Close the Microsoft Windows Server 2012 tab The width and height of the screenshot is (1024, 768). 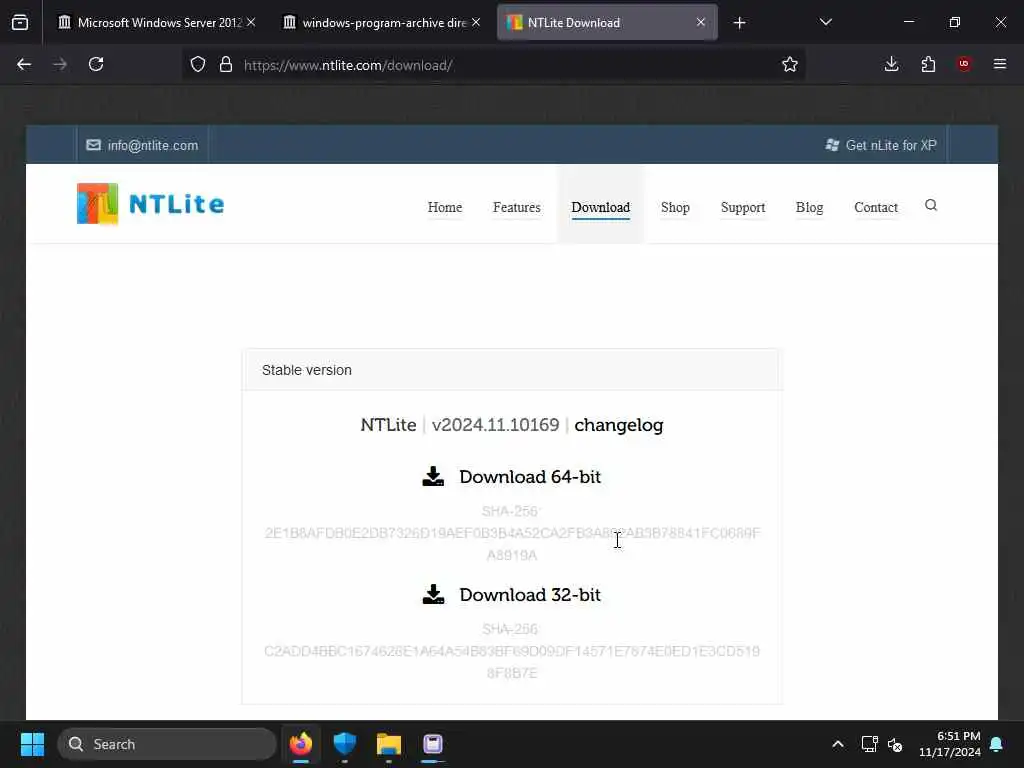(x=251, y=22)
